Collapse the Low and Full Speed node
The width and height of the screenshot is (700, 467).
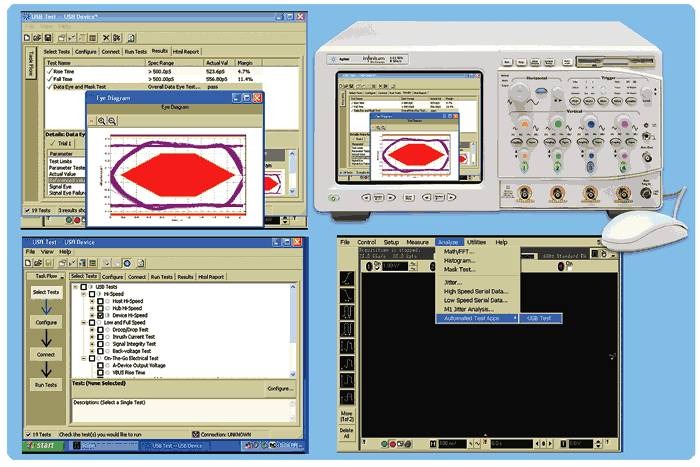coord(83,322)
